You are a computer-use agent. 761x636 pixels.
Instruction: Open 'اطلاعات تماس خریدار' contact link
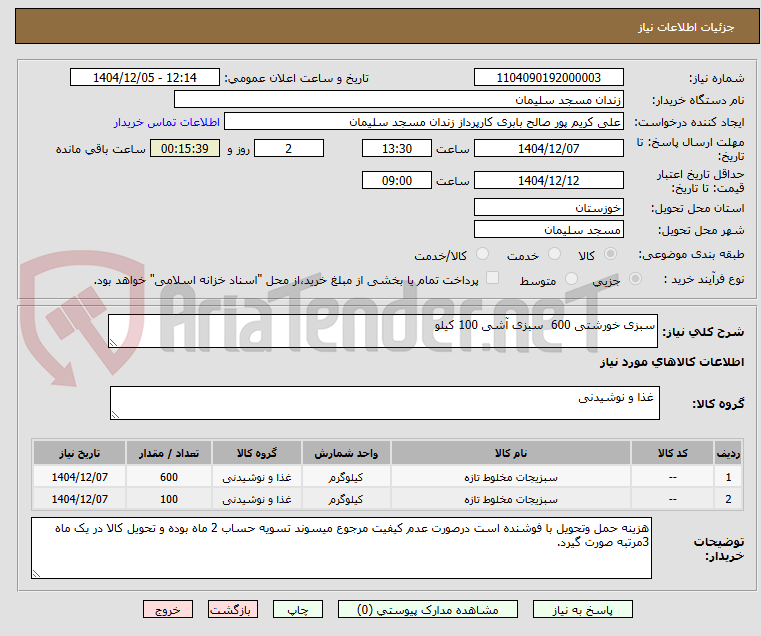(167, 122)
